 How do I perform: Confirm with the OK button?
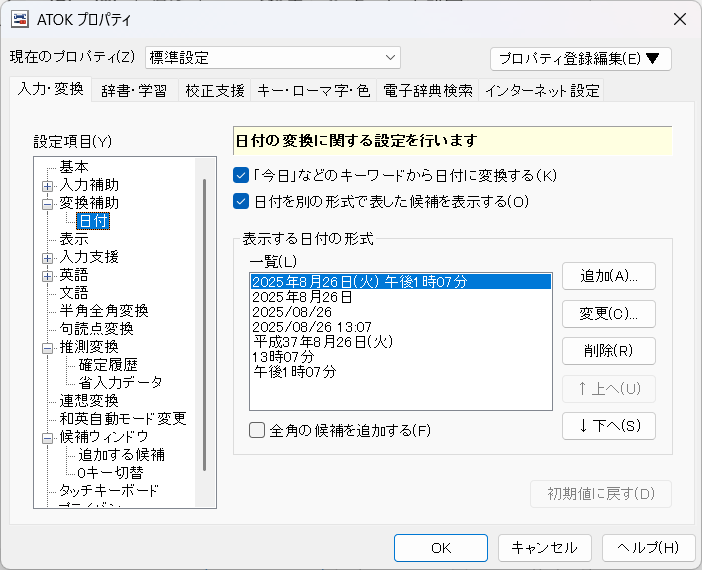[441, 548]
